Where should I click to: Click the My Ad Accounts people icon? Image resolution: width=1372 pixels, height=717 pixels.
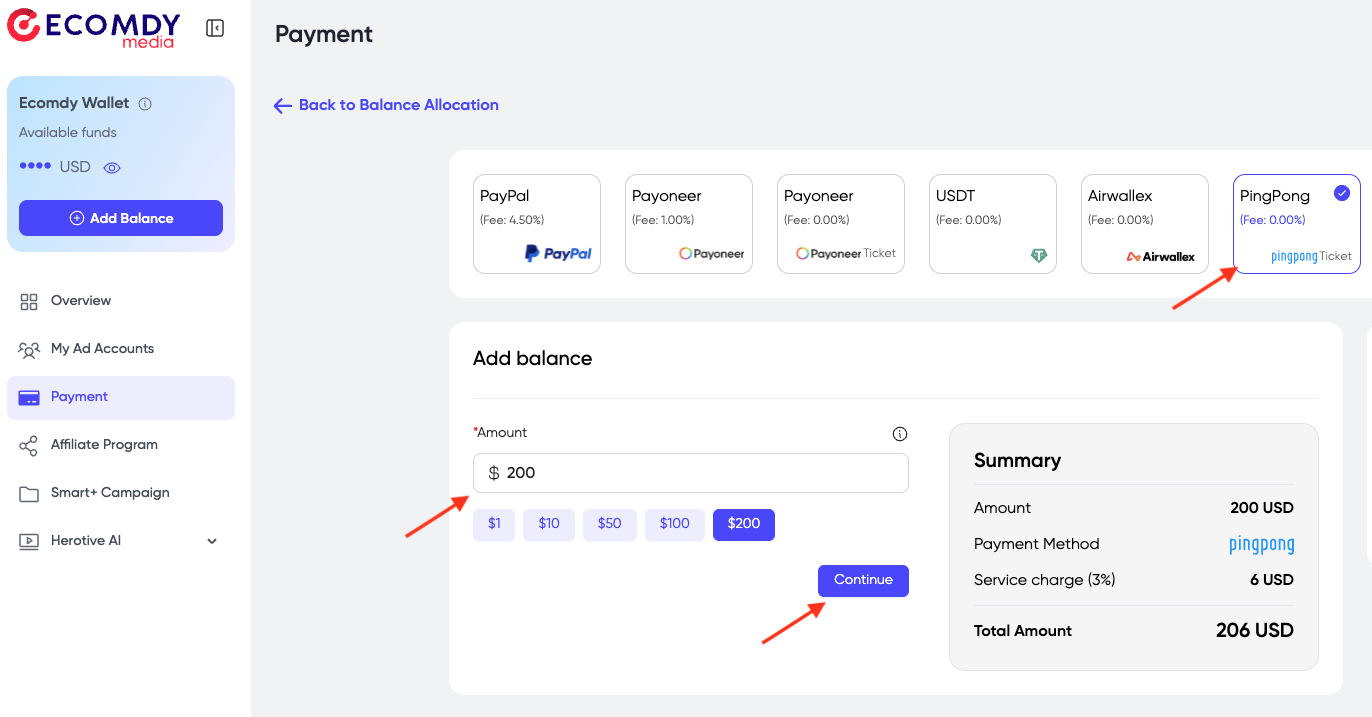[x=29, y=349]
